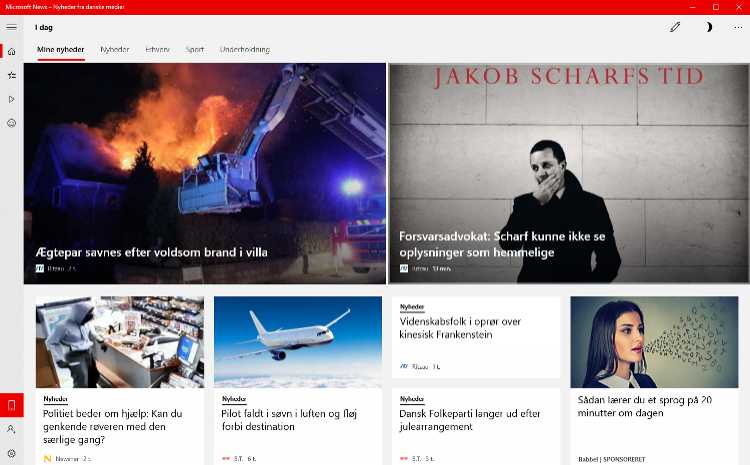This screenshot has height=465, width=750.
Task: Open the robber surveillance photo thumbnail
Action: coord(120,342)
